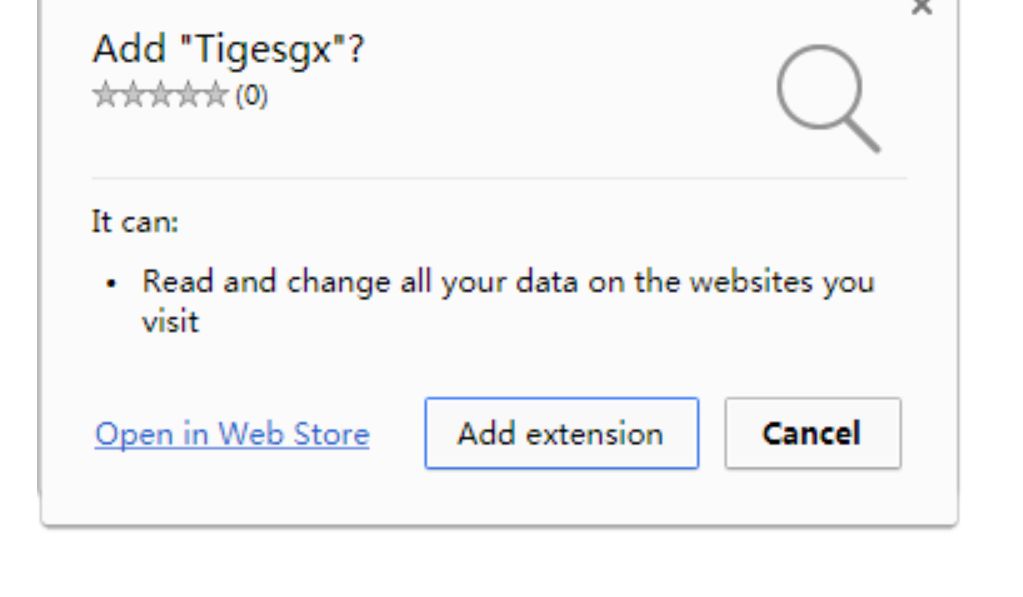Click the word "Read" in permission text
Viewport: 1023px width, 597px height.
click(x=178, y=282)
